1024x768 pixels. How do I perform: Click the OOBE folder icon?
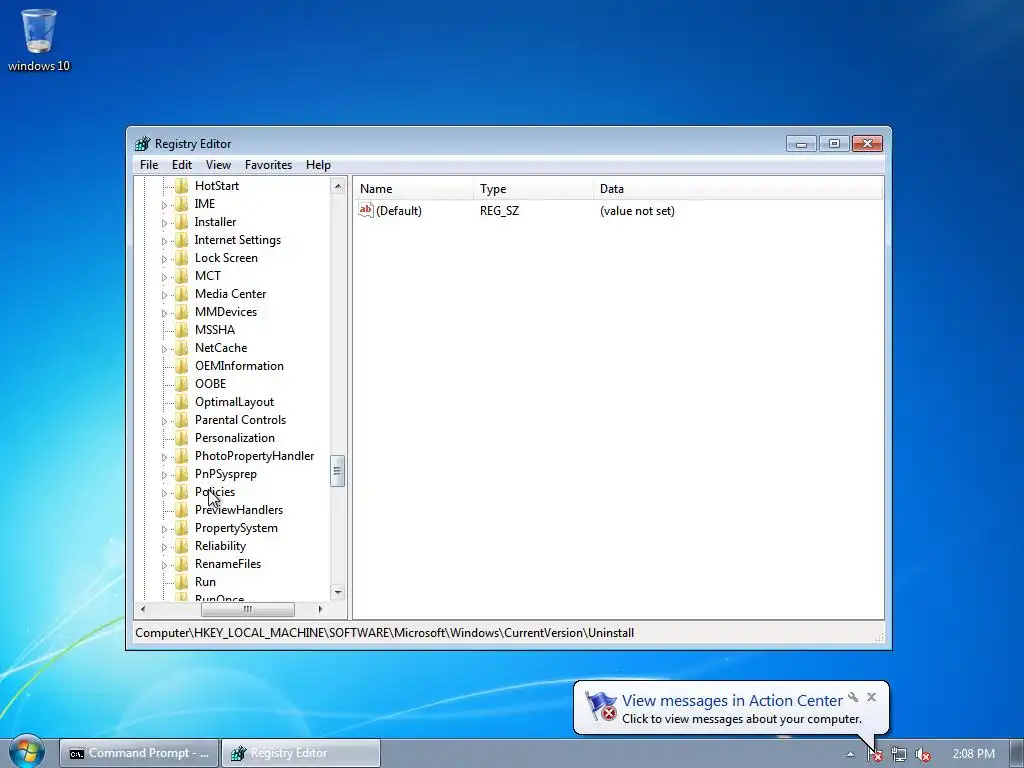182,384
